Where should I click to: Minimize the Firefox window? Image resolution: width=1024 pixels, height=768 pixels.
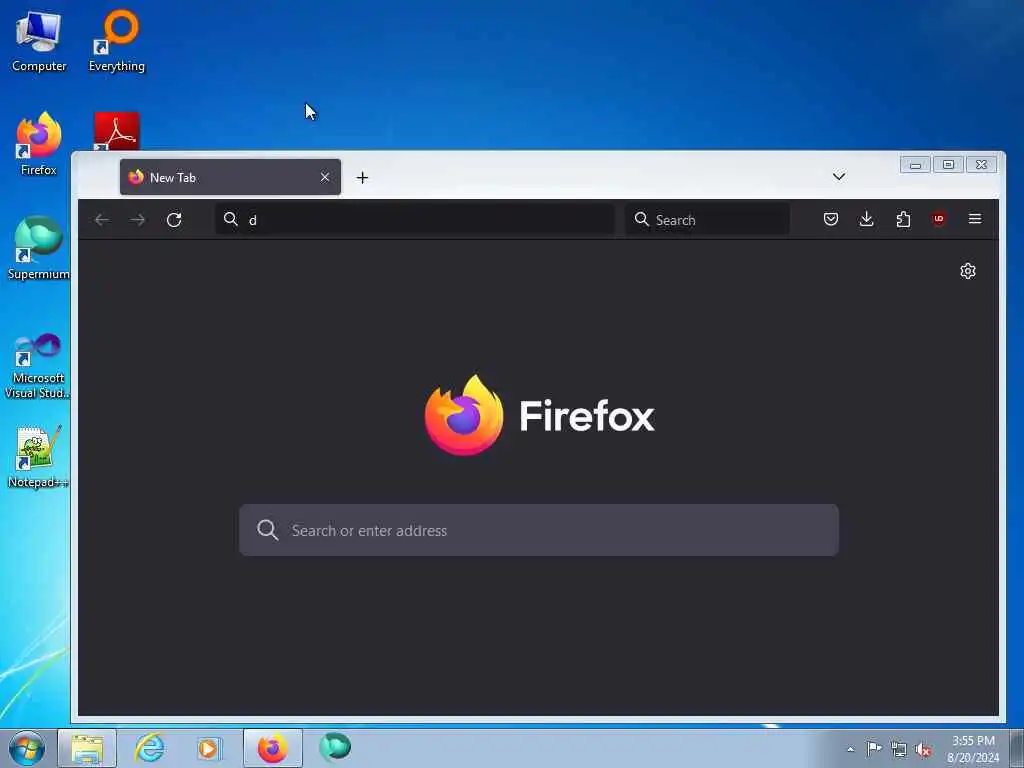coord(916,165)
